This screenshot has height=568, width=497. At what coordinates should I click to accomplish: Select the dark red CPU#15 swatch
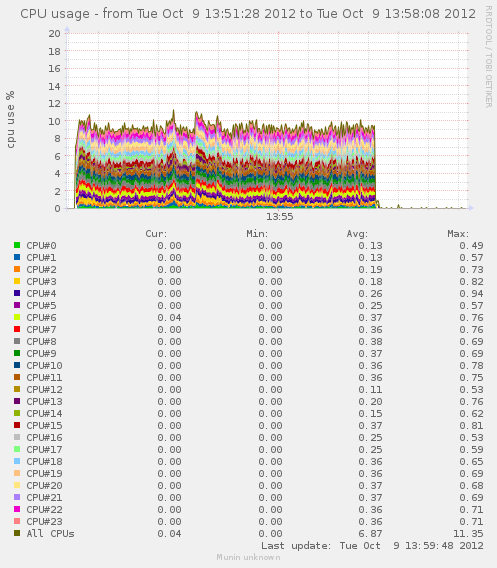click(17, 425)
